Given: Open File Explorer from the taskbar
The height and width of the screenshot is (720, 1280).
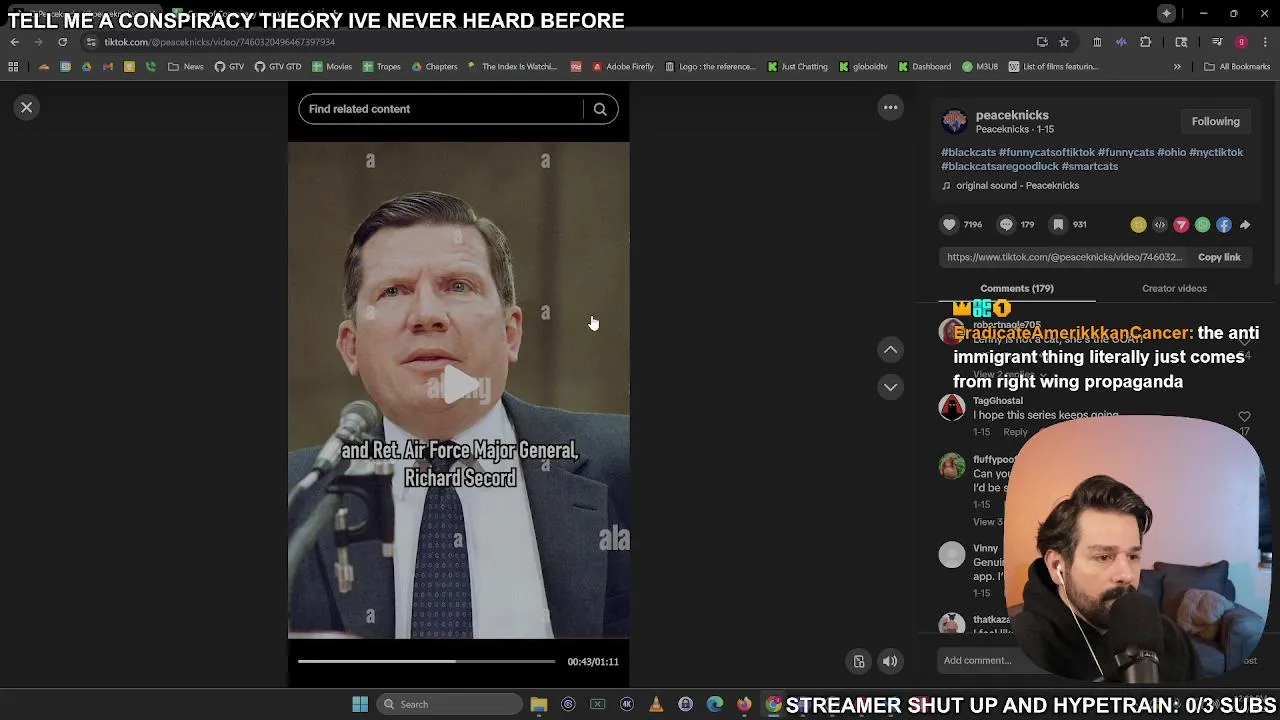Looking at the screenshot, I should [x=539, y=704].
